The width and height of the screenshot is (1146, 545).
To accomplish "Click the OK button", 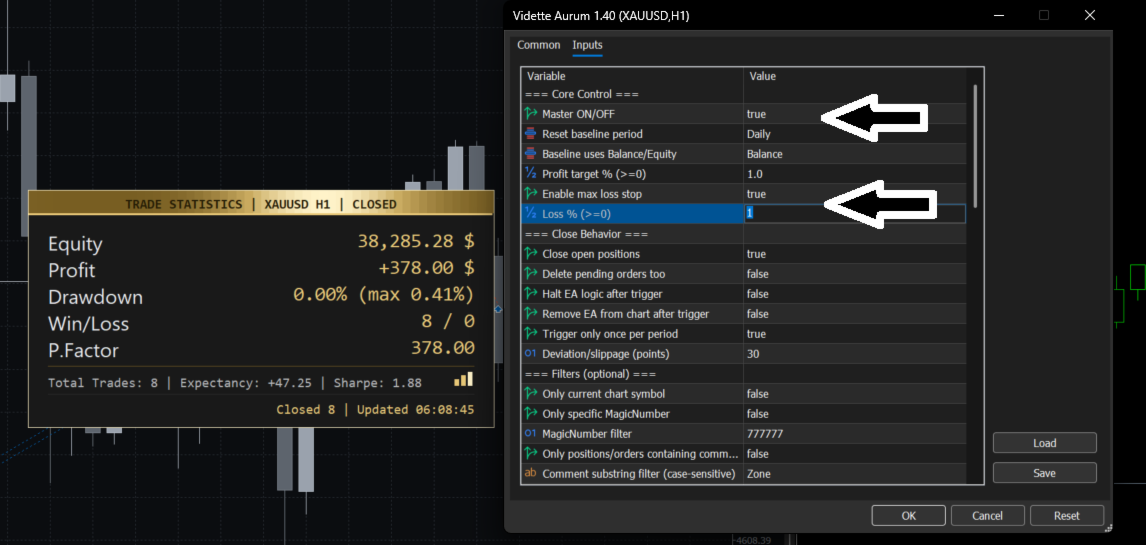I will coord(908,515).
